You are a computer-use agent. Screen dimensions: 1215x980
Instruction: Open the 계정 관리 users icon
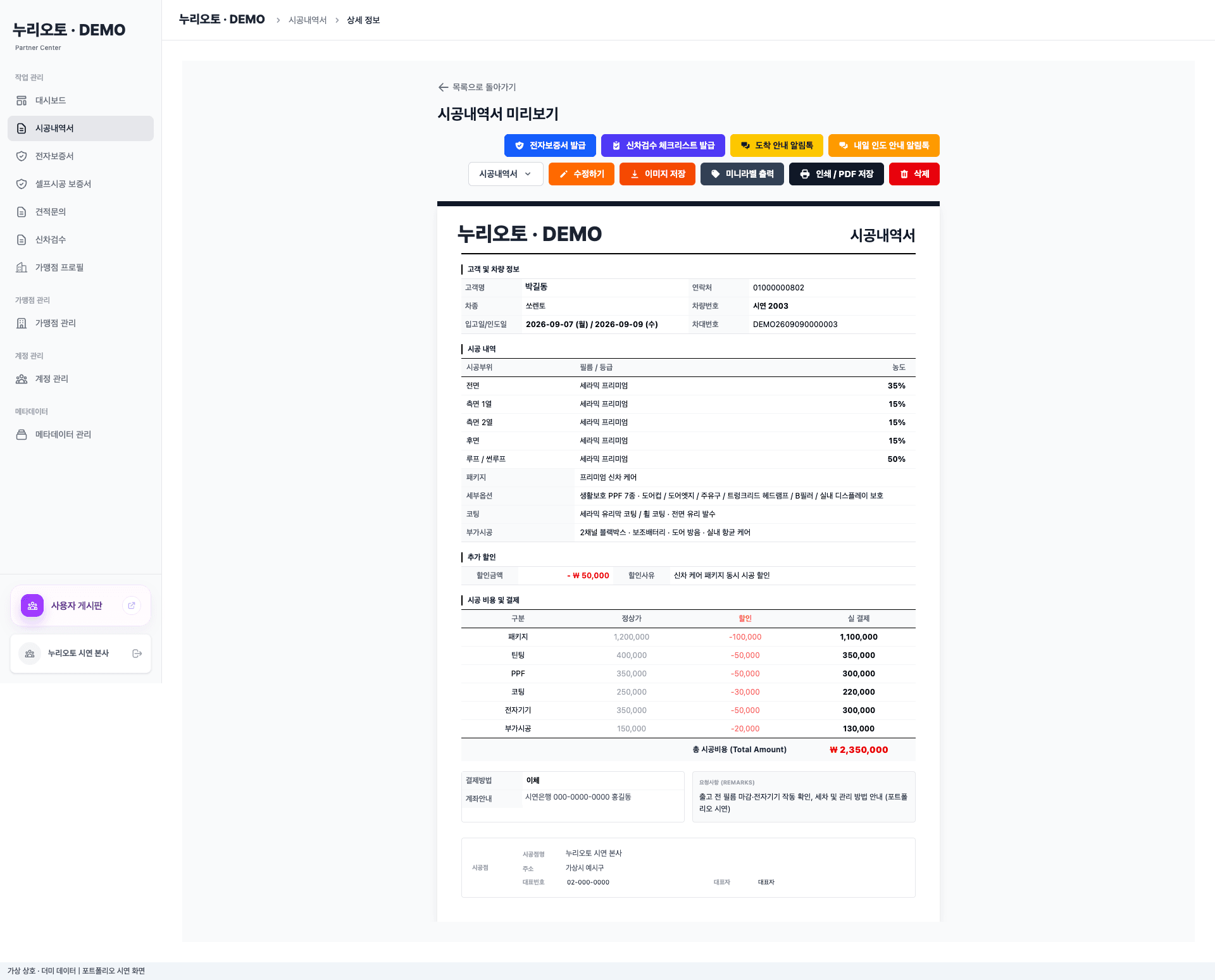coord(22,379)
